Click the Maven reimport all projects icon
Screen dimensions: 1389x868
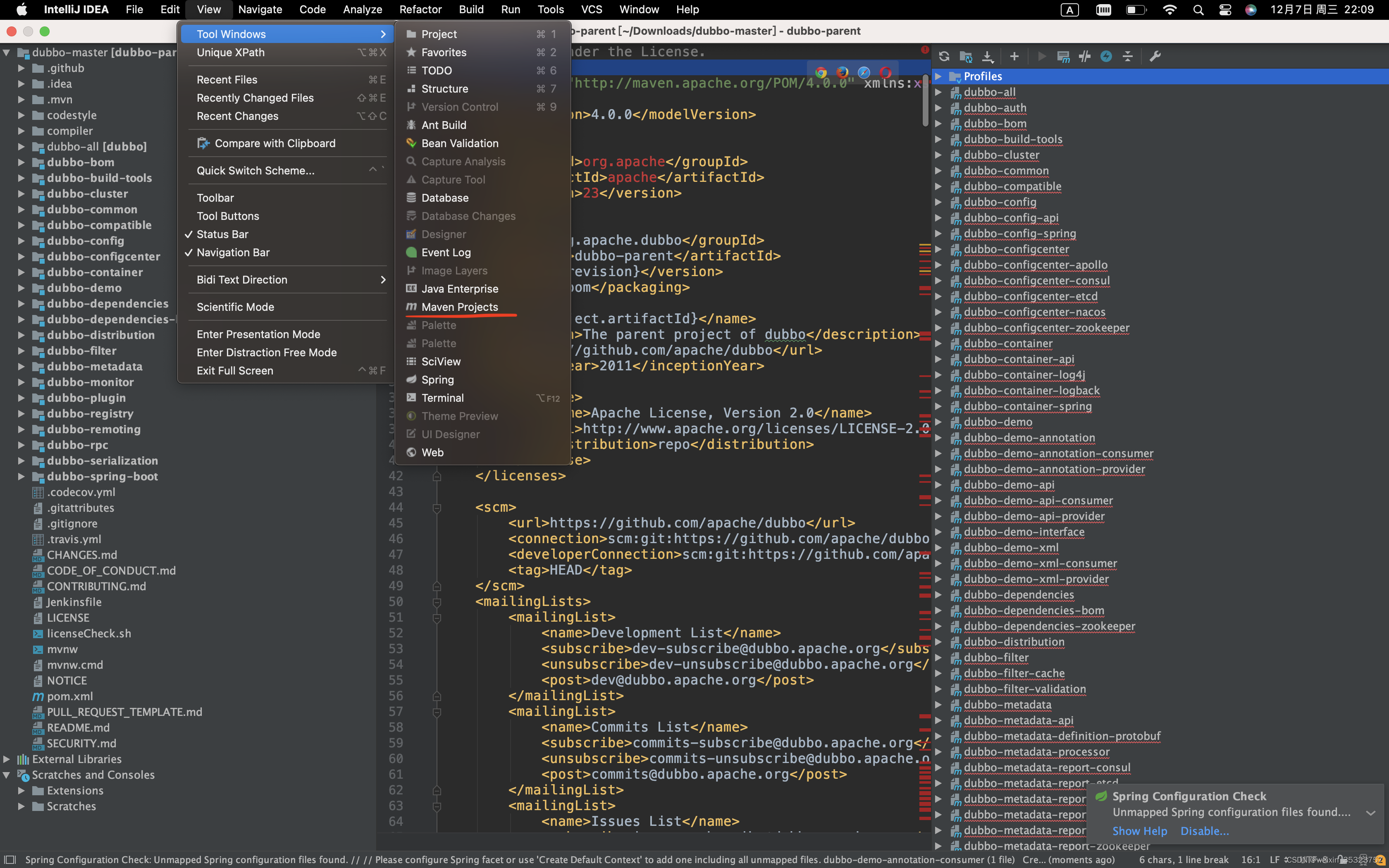pos(944,56)
